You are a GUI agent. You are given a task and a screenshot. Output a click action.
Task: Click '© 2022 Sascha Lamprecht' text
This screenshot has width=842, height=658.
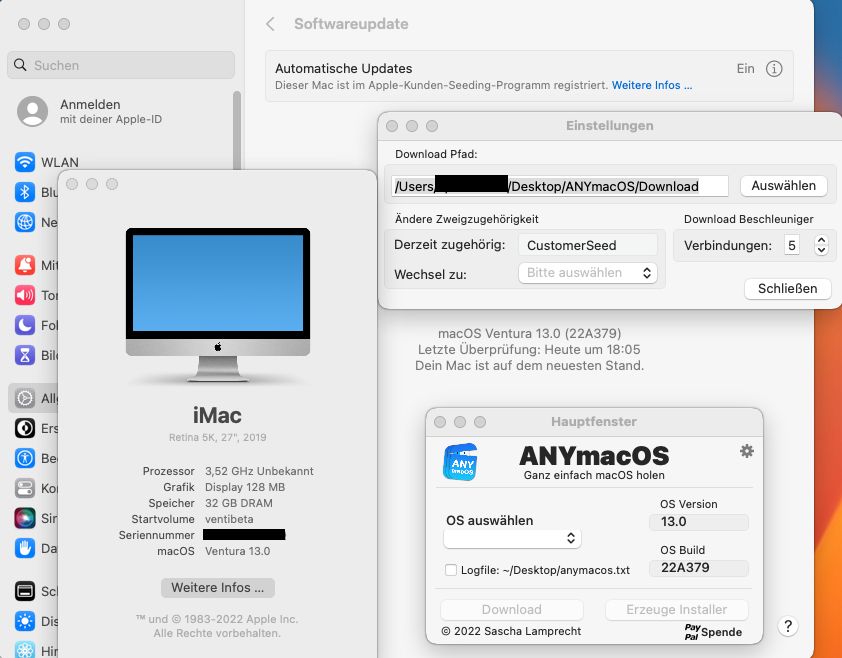[x=511, y=632]
